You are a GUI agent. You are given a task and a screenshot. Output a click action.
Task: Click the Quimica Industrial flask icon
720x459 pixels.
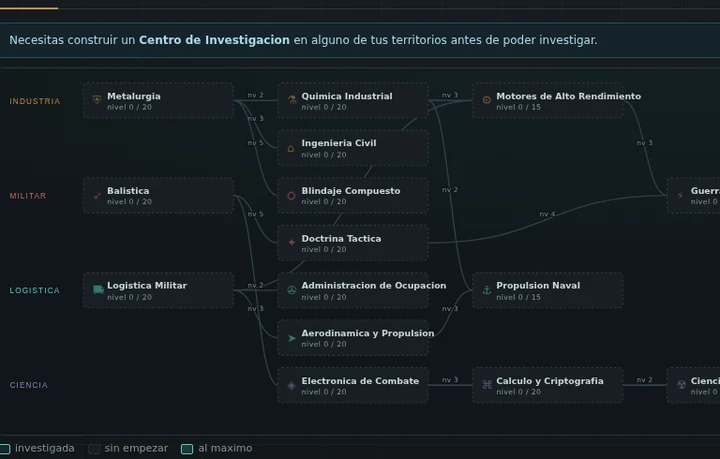(292, 100)
